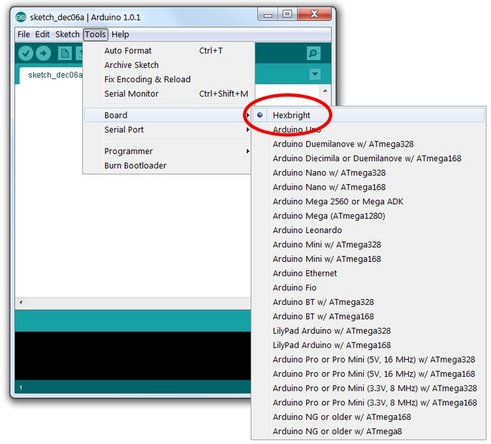Click the Arduino logo in title bar
Viewport: 491px width, 444px height.
pos(21,17)
